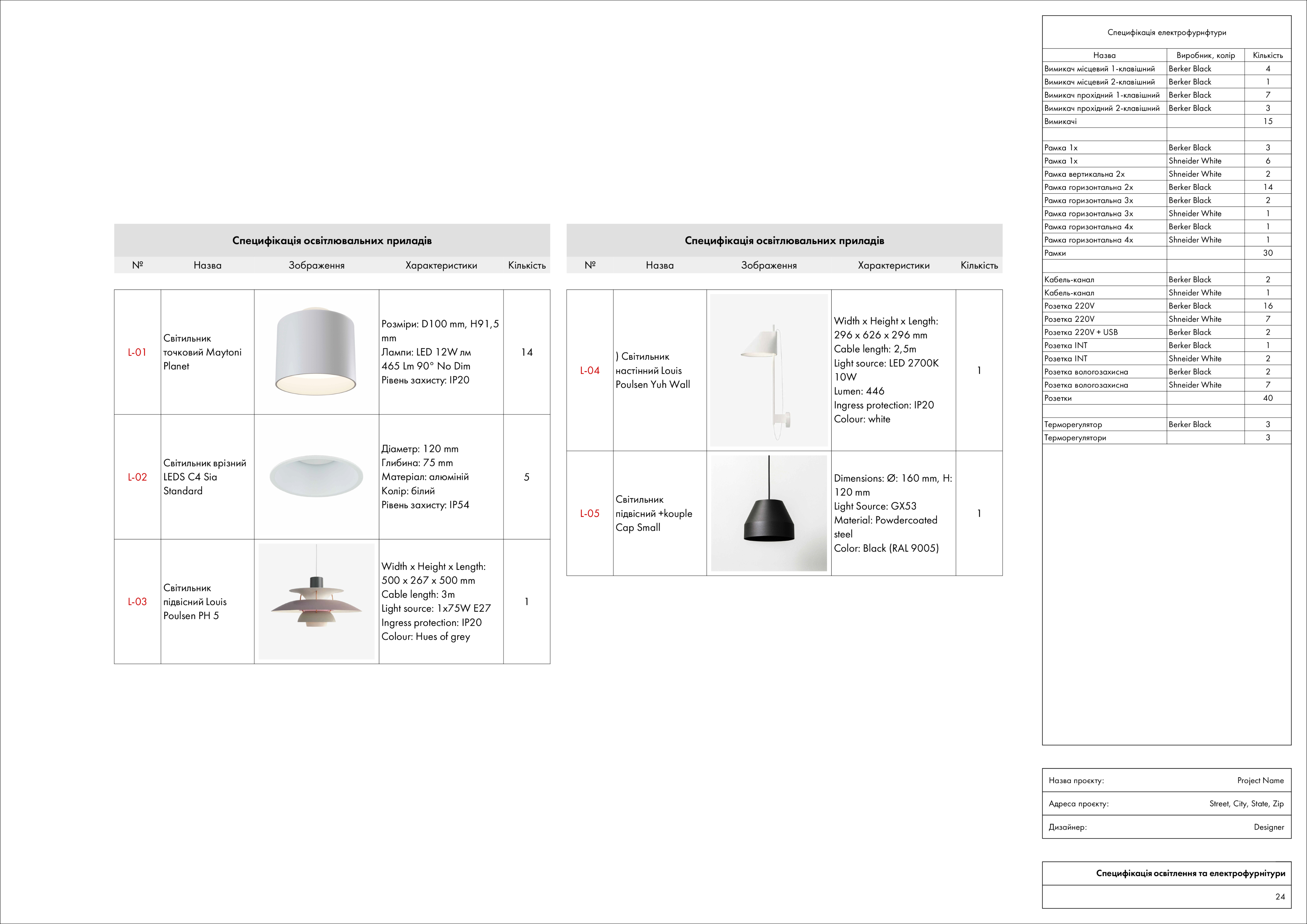Select the L-03 item code label

coord(137,602)
